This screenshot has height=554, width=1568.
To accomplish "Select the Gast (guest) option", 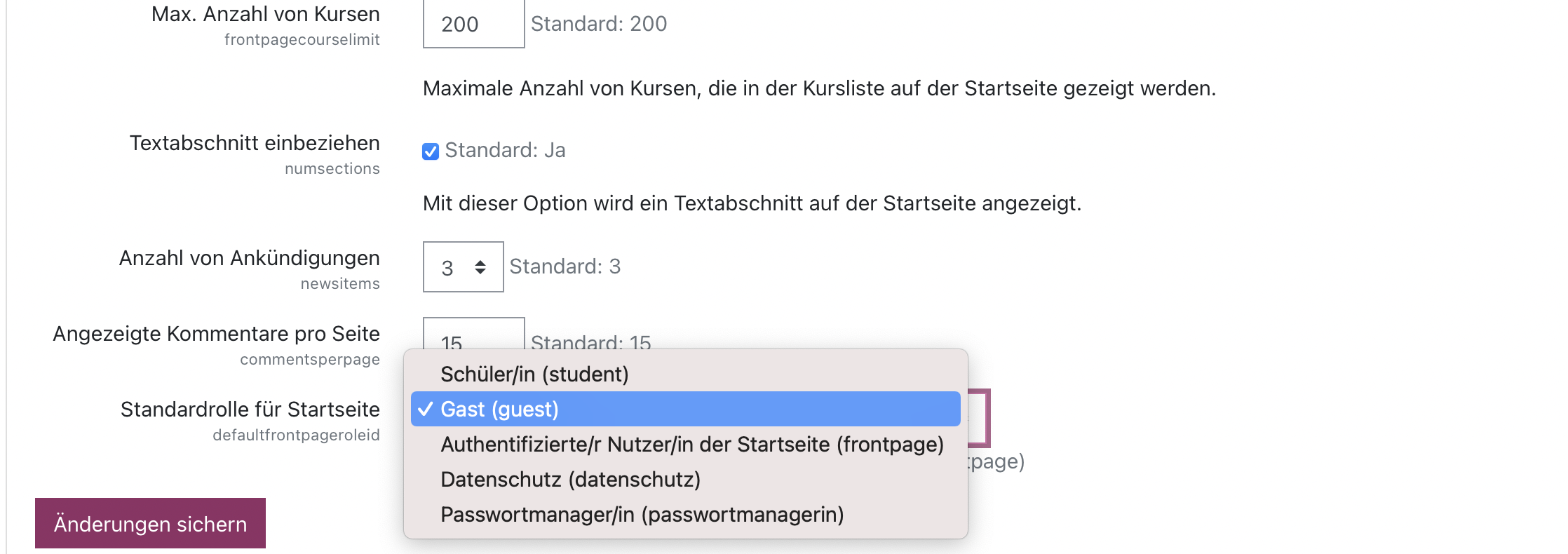I will pyautogui.click(x=499, y=410).
